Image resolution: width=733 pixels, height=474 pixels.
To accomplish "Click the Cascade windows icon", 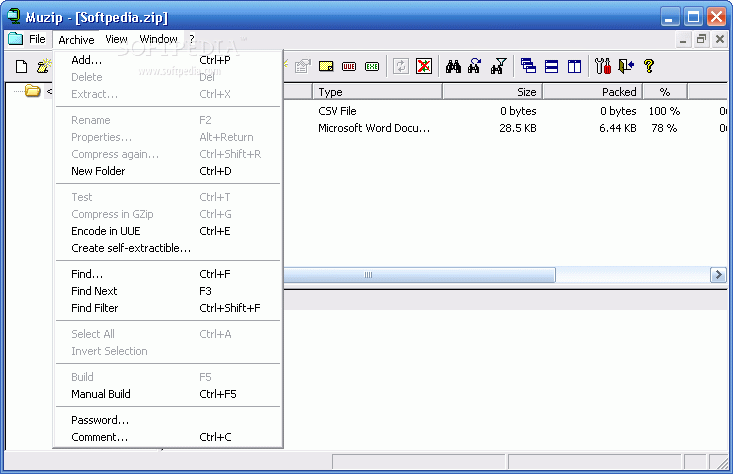I will point(528,66).
